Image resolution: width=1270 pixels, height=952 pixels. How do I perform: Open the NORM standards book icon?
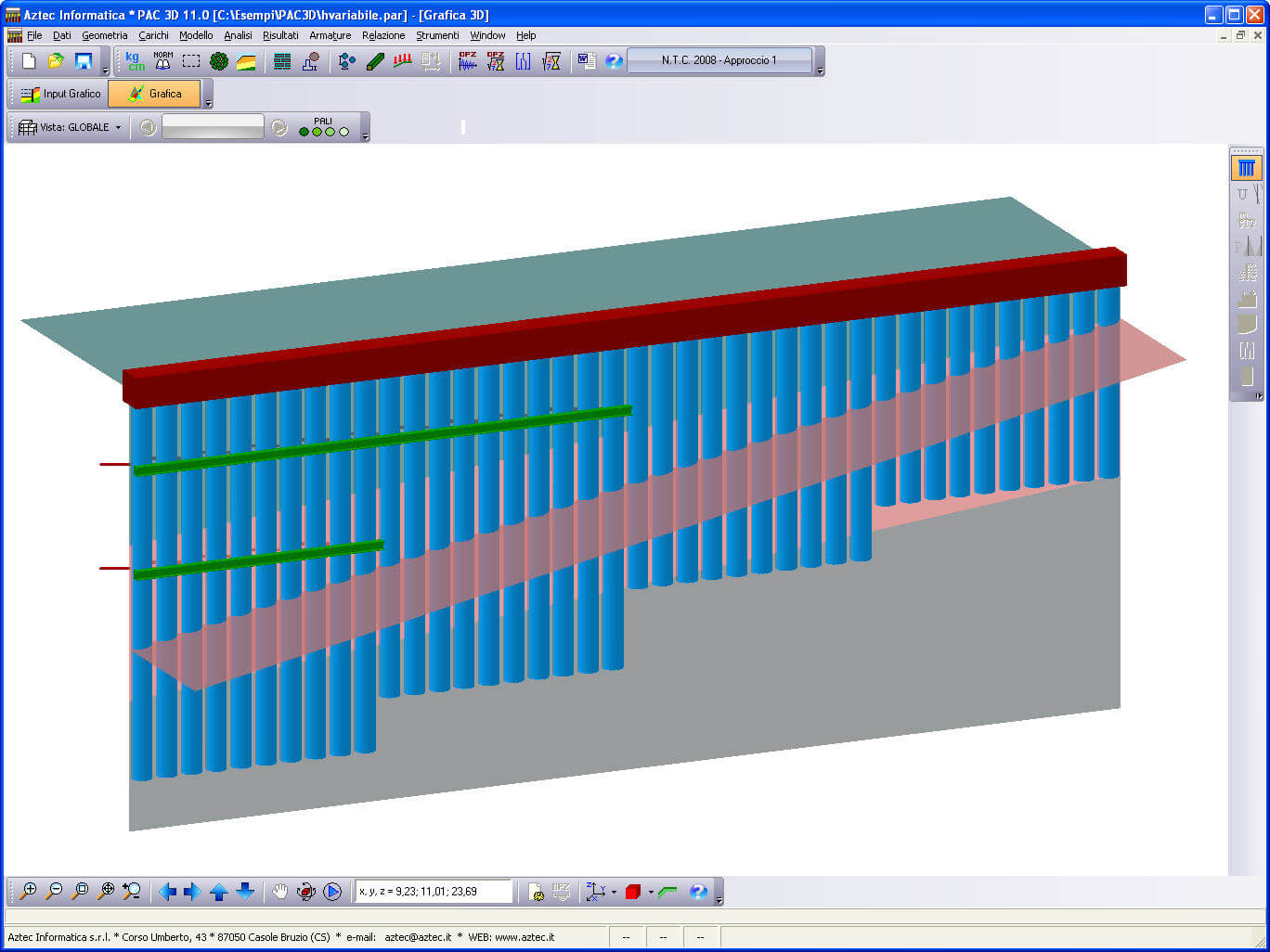pos(163,61)
